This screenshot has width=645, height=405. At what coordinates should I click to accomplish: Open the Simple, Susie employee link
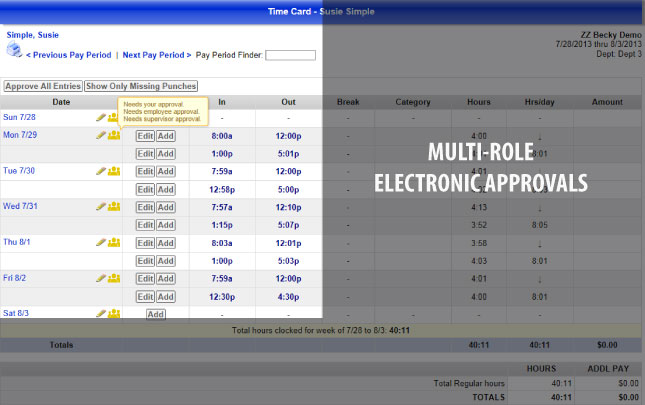pos(32,35)
